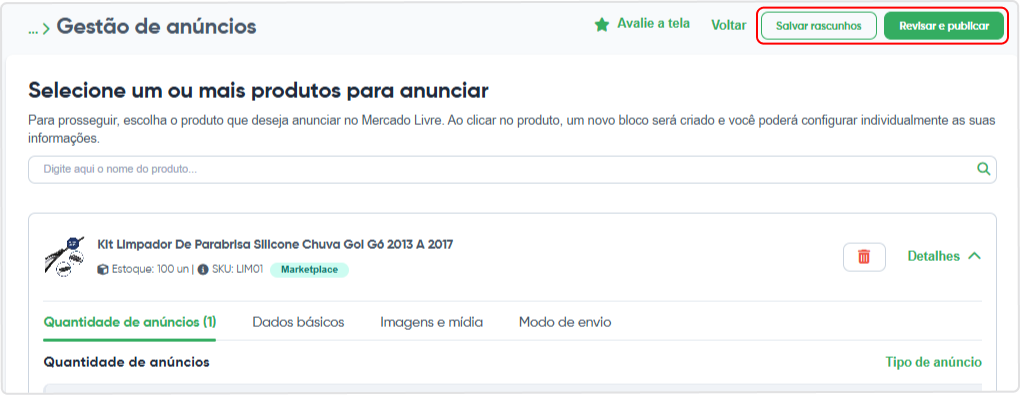Image resolution: width=1020 pixels, height=395 pixels.
Task: Open the Imagens e mídia tab
Action: click(x=431, y=322)
